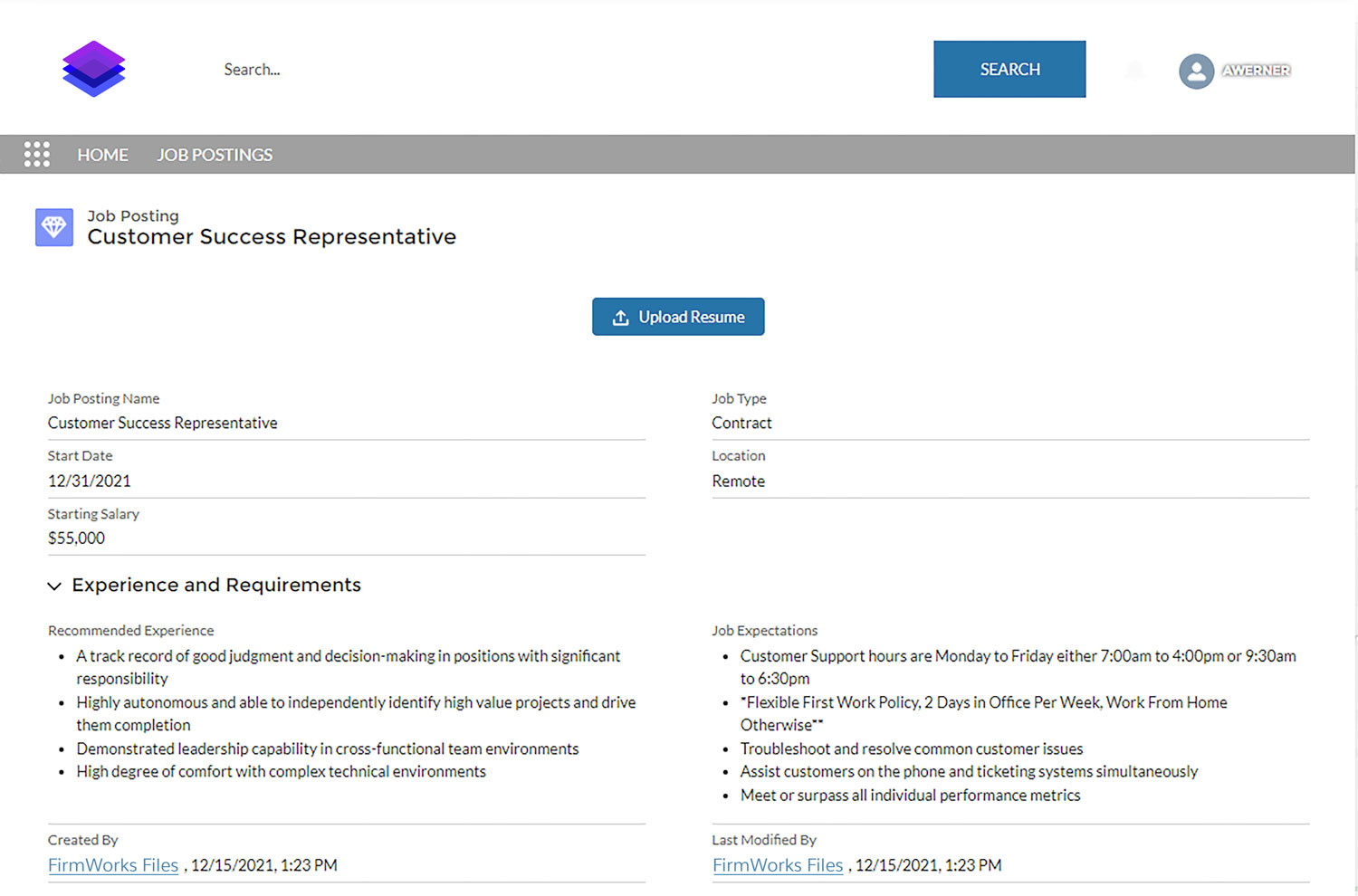Click the Job Posting Name field value
The height and width of the screenshot is (896, 1358).
coord(163,423)
